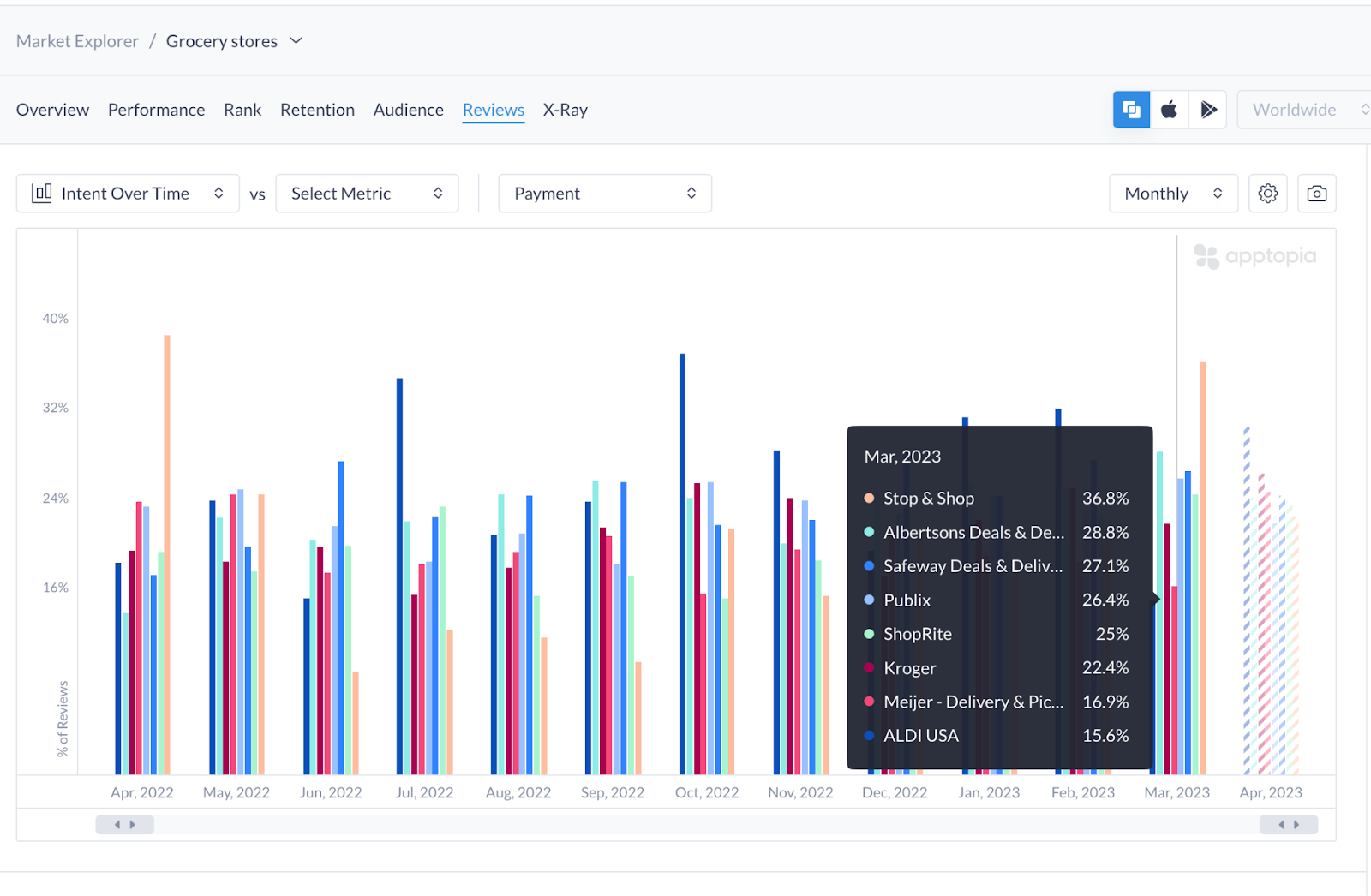Screen dimensions: 1371x896
Task: Click the Safeway Deals row in tooltip
Action: coord(997,566)
